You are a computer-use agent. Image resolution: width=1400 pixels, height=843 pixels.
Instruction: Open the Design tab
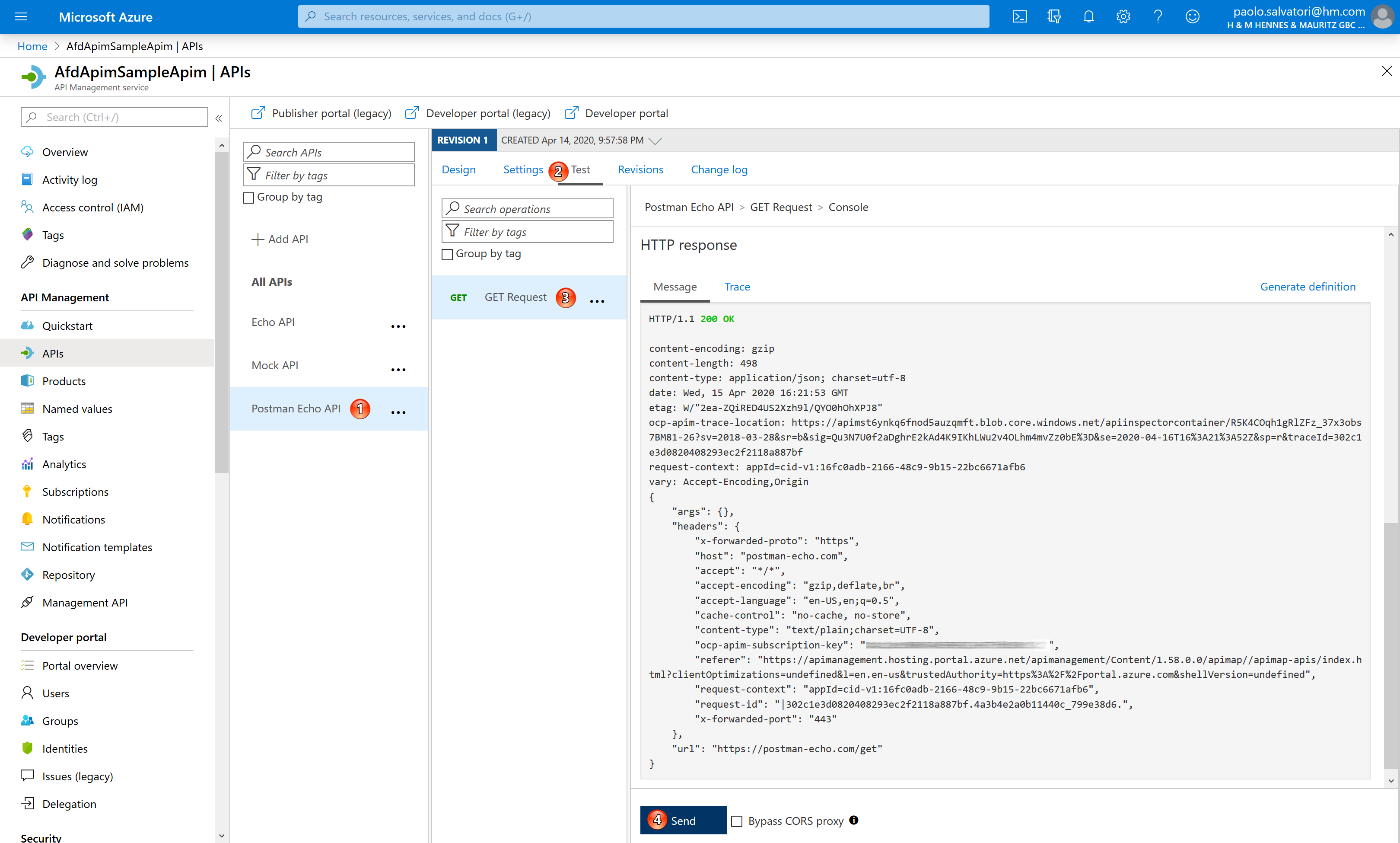pyautogui.click(x=458, y=169)
